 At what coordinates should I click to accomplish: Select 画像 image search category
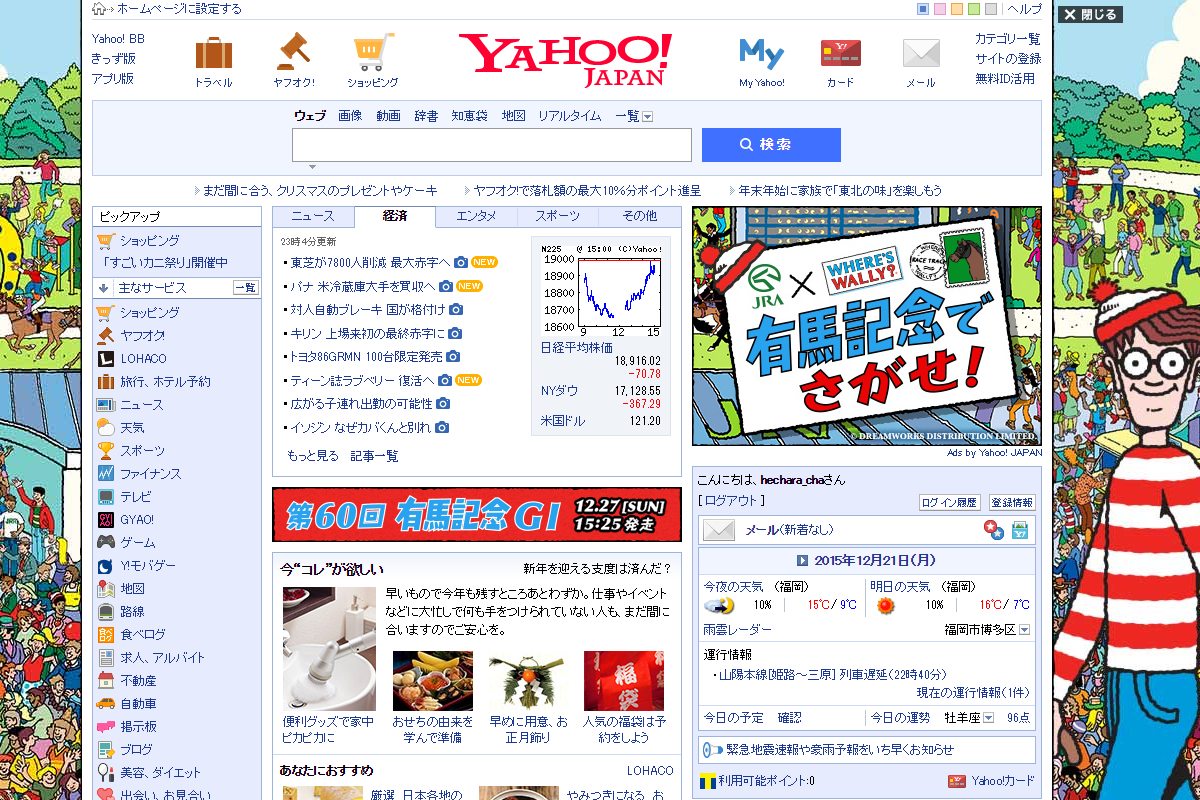[x=350, y=116]
